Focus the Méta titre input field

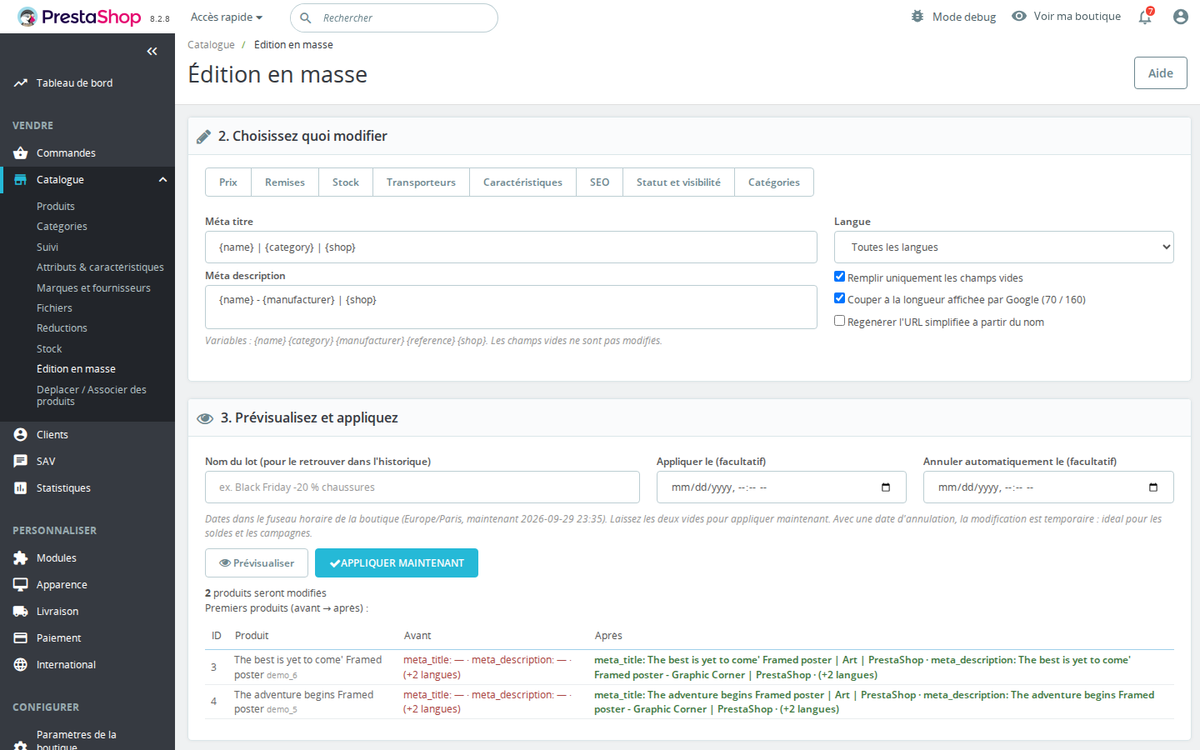511,247
